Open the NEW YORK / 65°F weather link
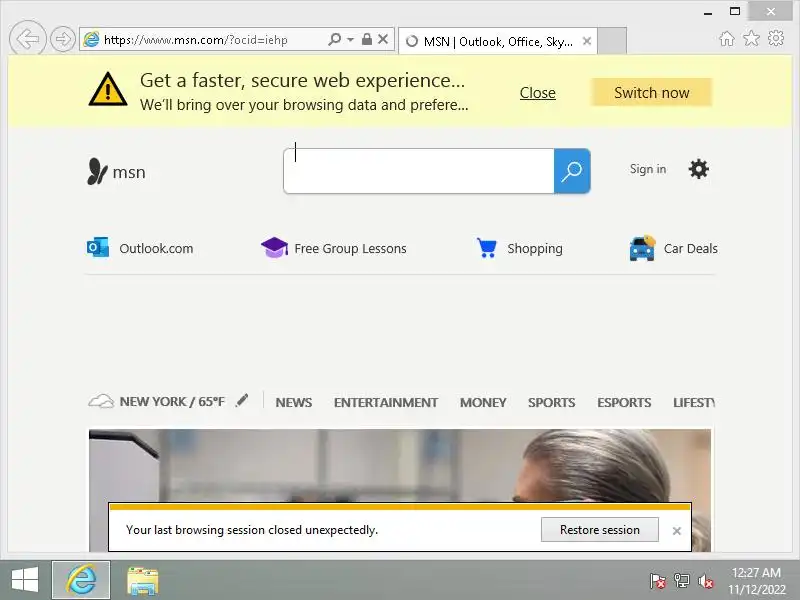 (172, 402)
